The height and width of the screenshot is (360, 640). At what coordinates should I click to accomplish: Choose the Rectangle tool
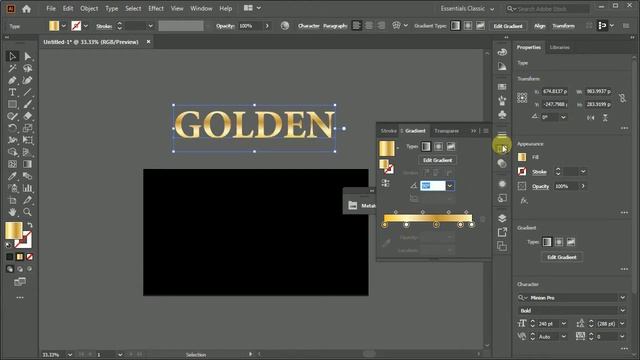[12, 104]
